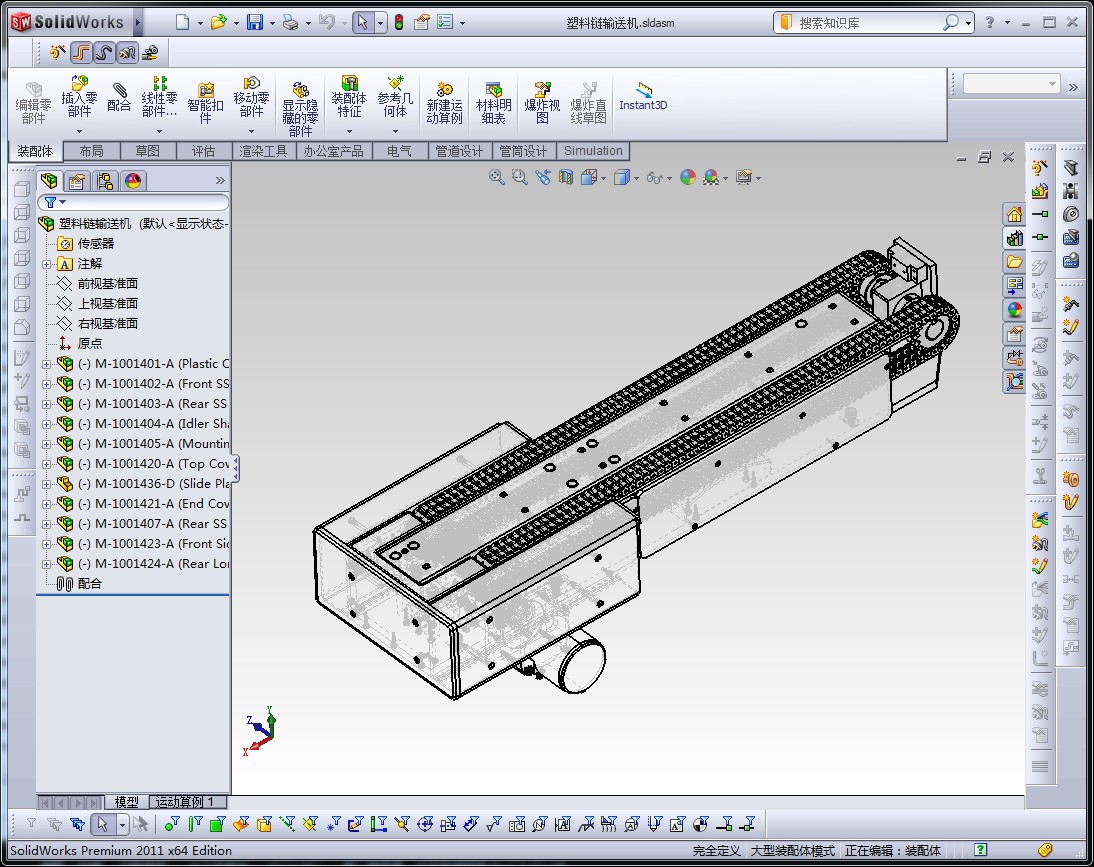Click 爆炸直线草图 explode line sketch
The image size is (1094, 867).
click(x=588, y=103)
